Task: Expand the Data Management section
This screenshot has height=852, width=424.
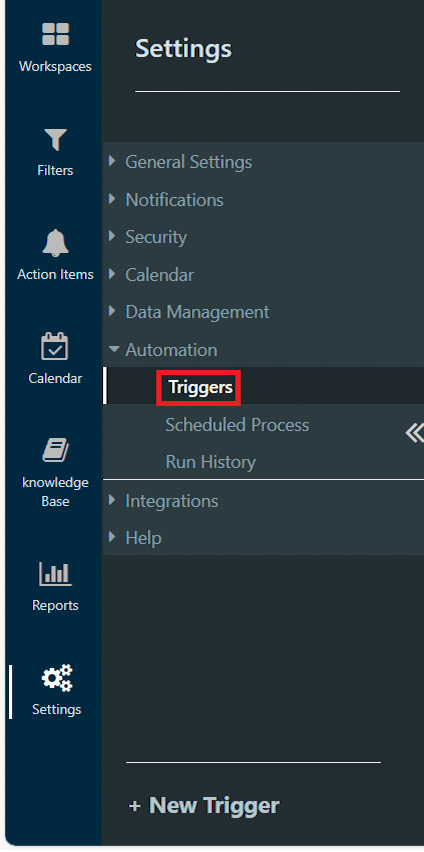Action: coord(264,312)
